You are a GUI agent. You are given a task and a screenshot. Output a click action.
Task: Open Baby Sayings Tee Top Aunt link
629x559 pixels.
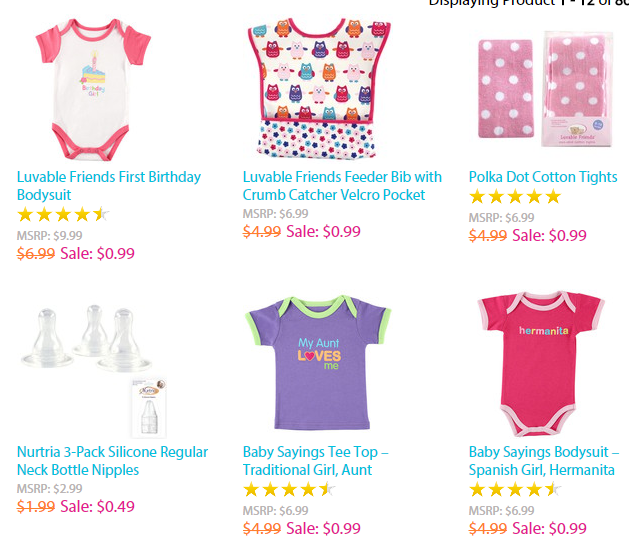coord(316,461)
